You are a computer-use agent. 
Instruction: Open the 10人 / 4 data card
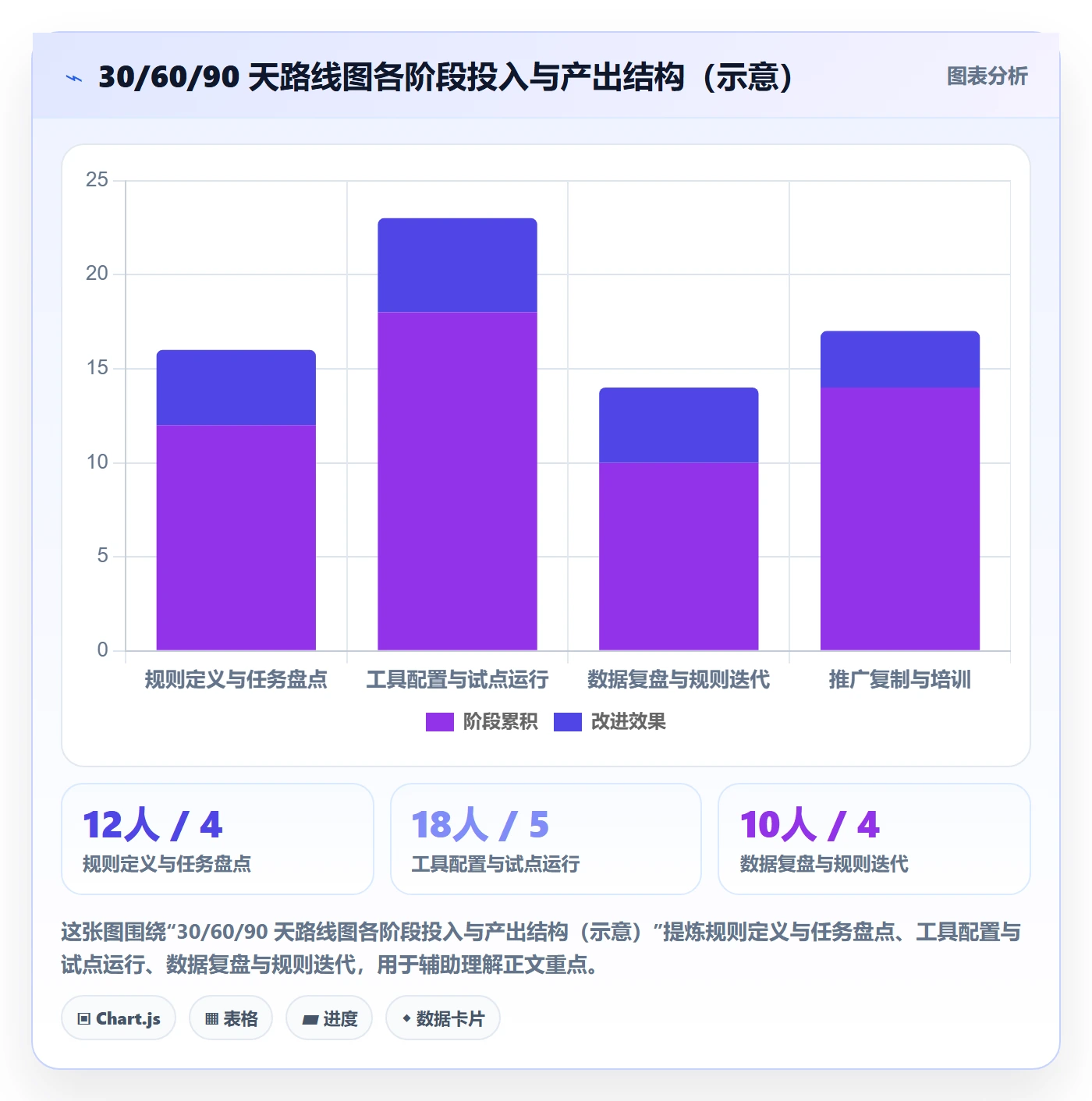pos(874,839)
